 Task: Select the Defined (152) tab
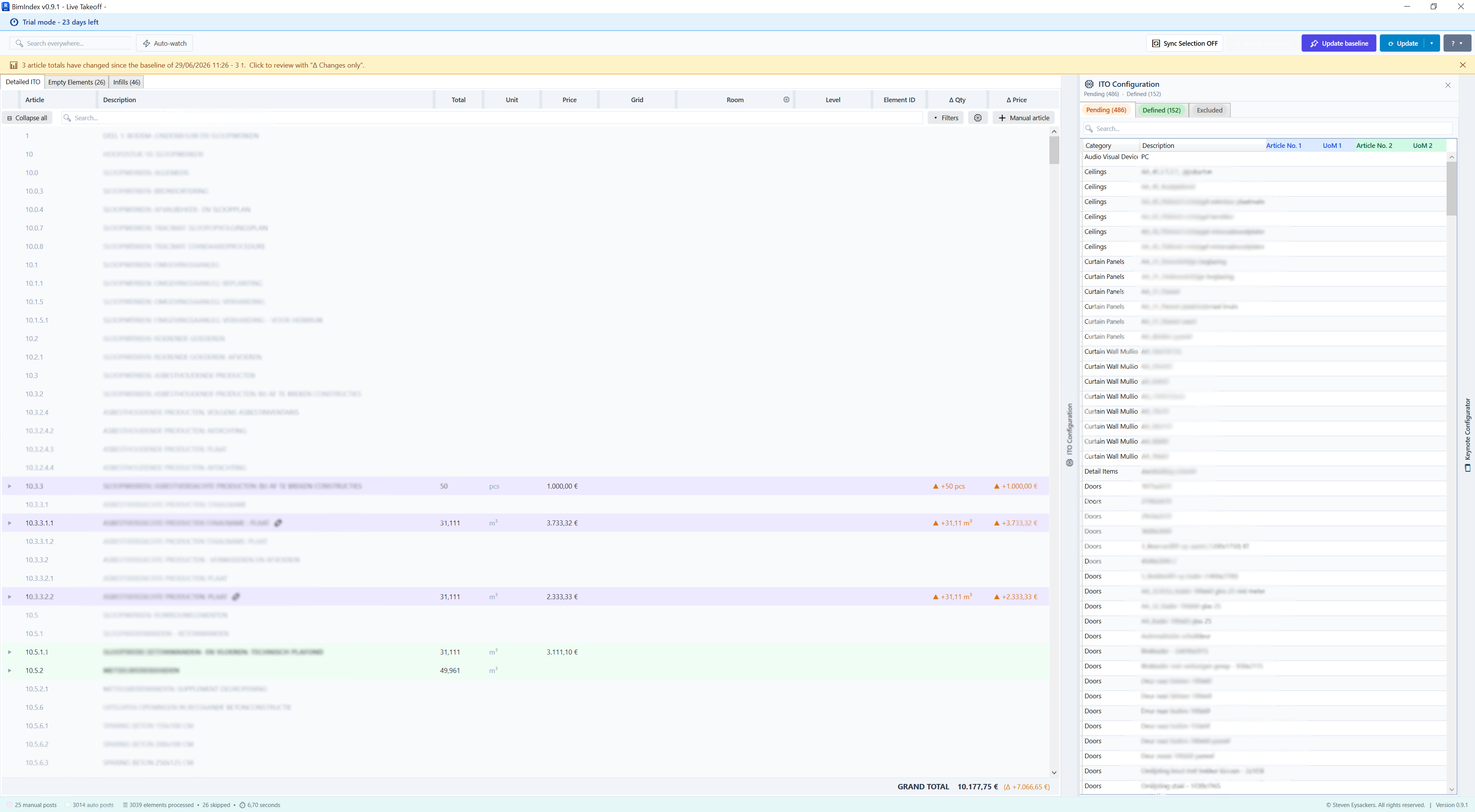point(1161,111)
